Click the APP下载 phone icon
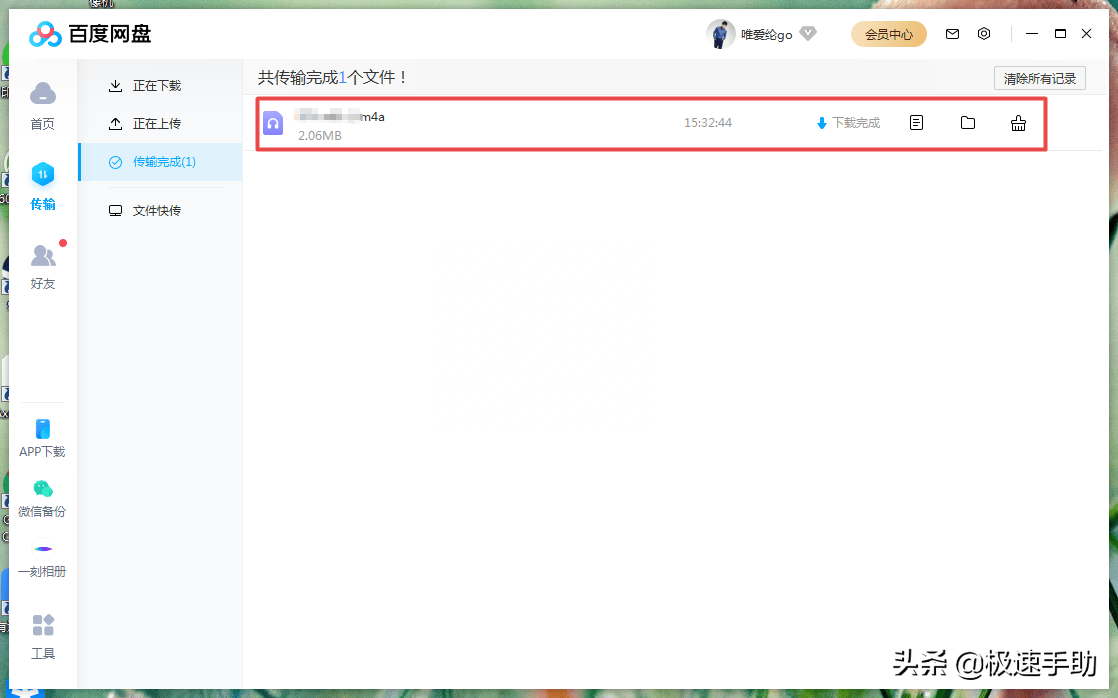The height and width of the screenshot is (698, 1118). pos(42,430)
